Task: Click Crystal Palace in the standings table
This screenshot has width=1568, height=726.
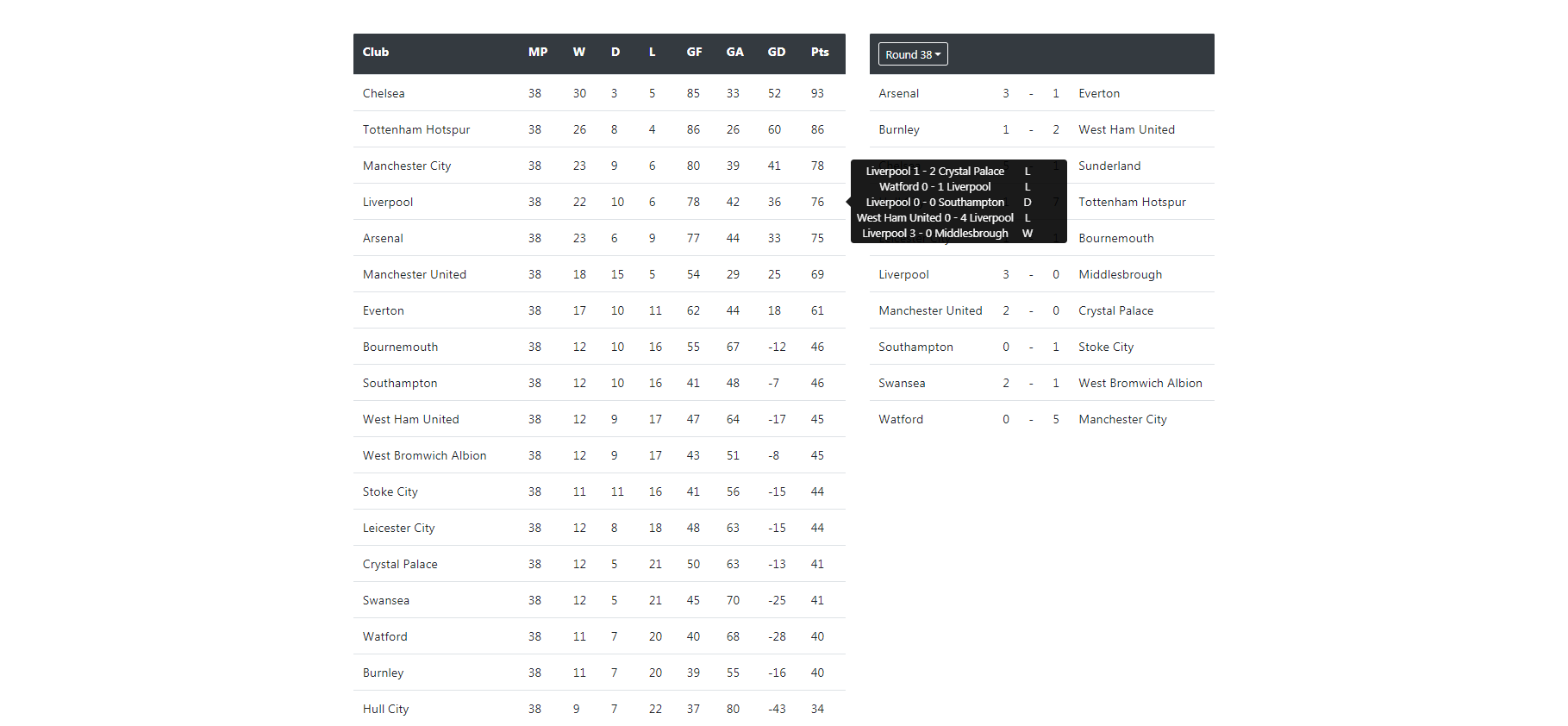Action: pyautogui.click(x=400, y=564)
